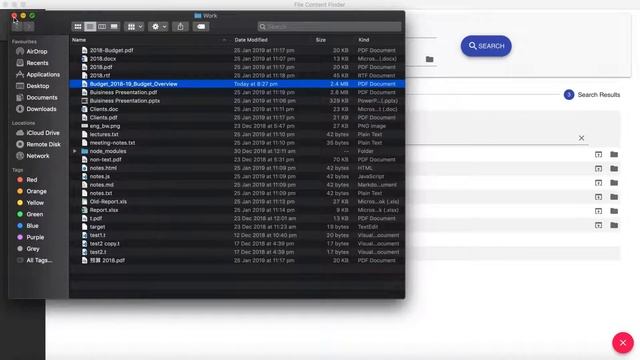
Task: Sort files by Size column
Action: (321, 40)
